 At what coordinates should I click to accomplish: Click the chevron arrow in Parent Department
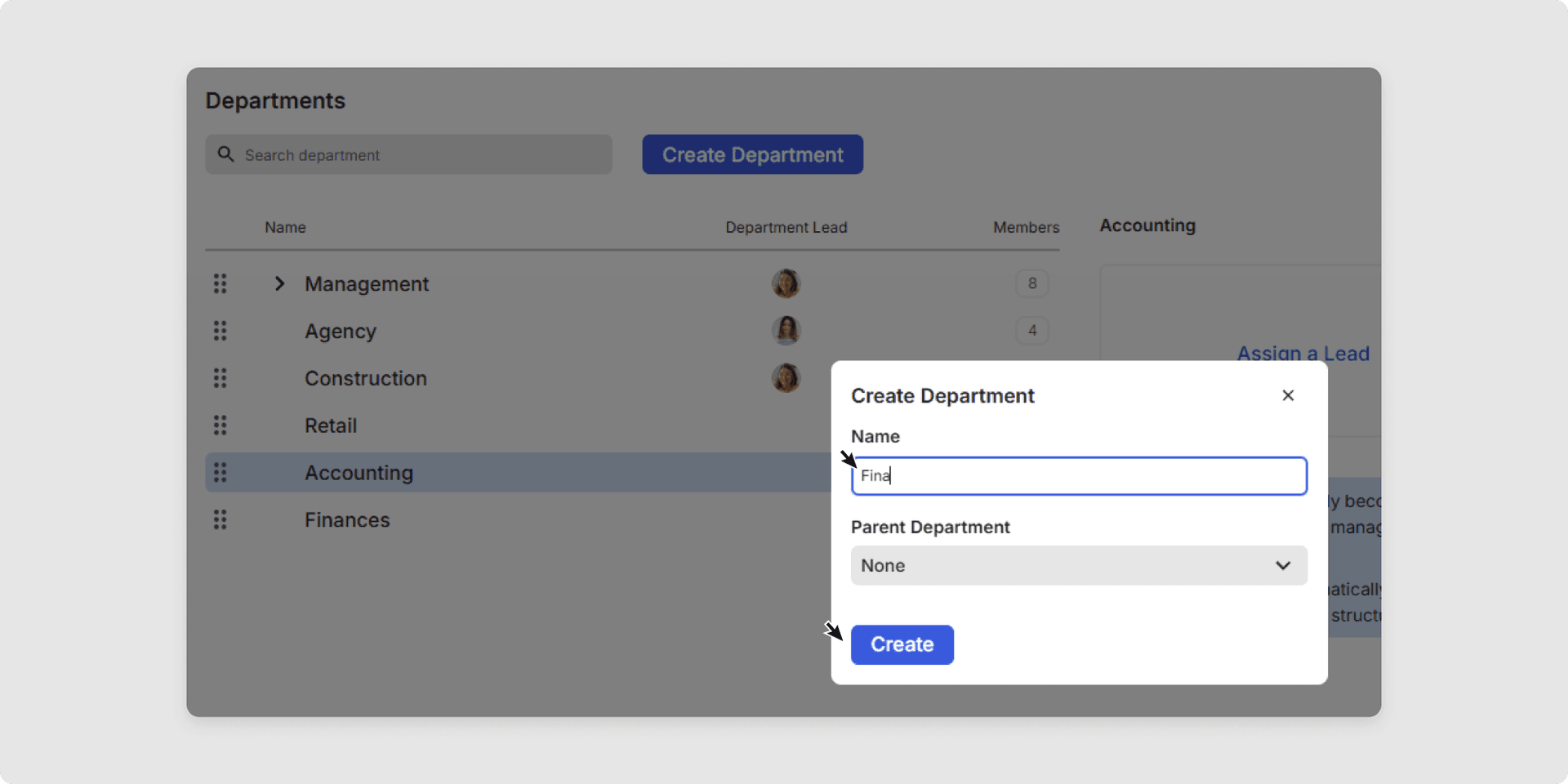click(1283, 565)
